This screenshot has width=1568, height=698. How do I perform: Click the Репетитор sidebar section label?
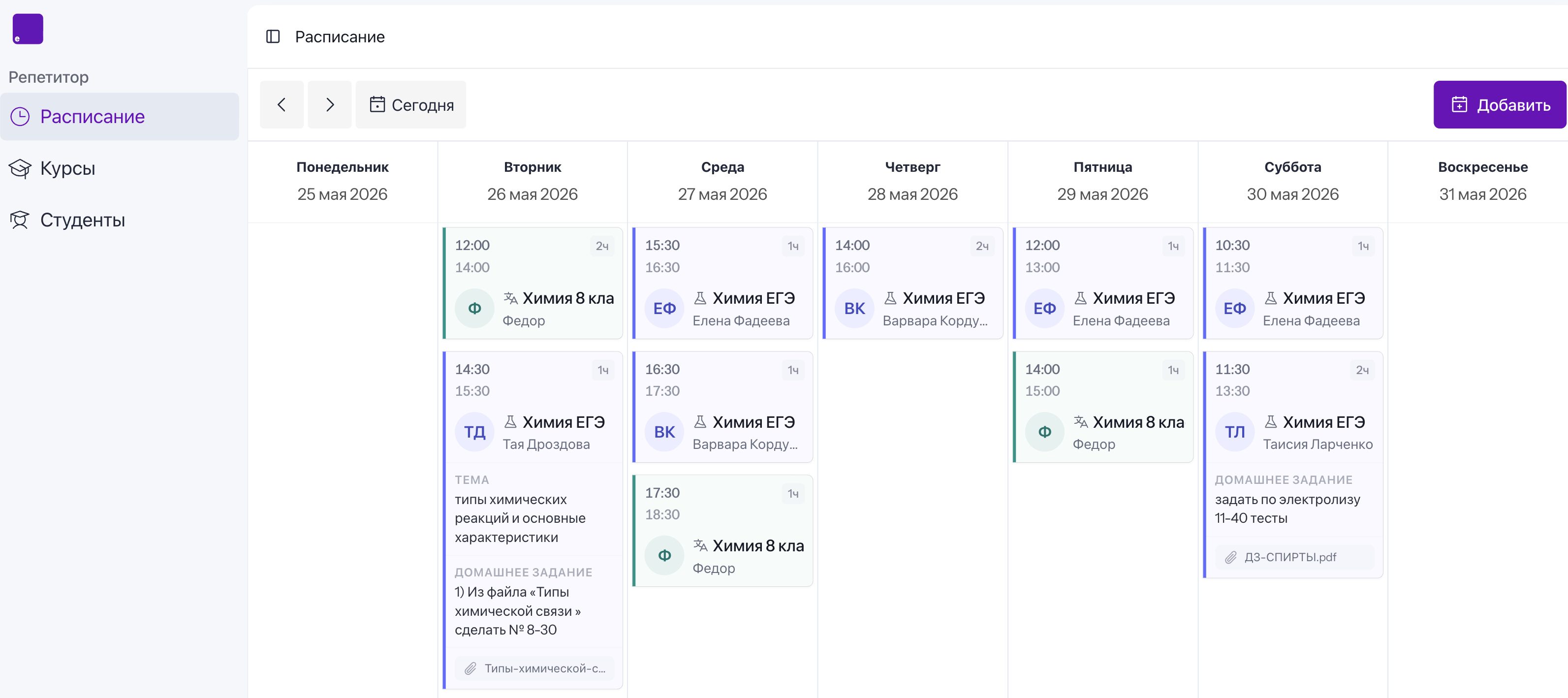49,77
